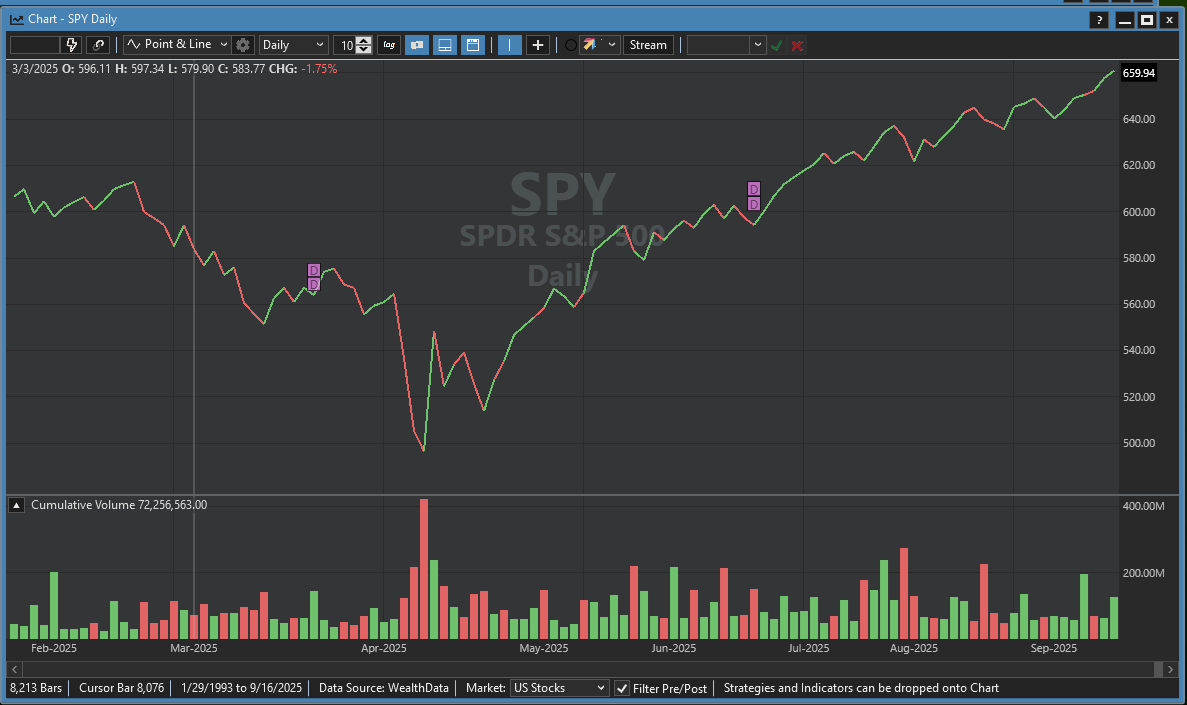The image size is (1187, 705).
Task: Click the help question mark button
Action: pos(1099,20)
